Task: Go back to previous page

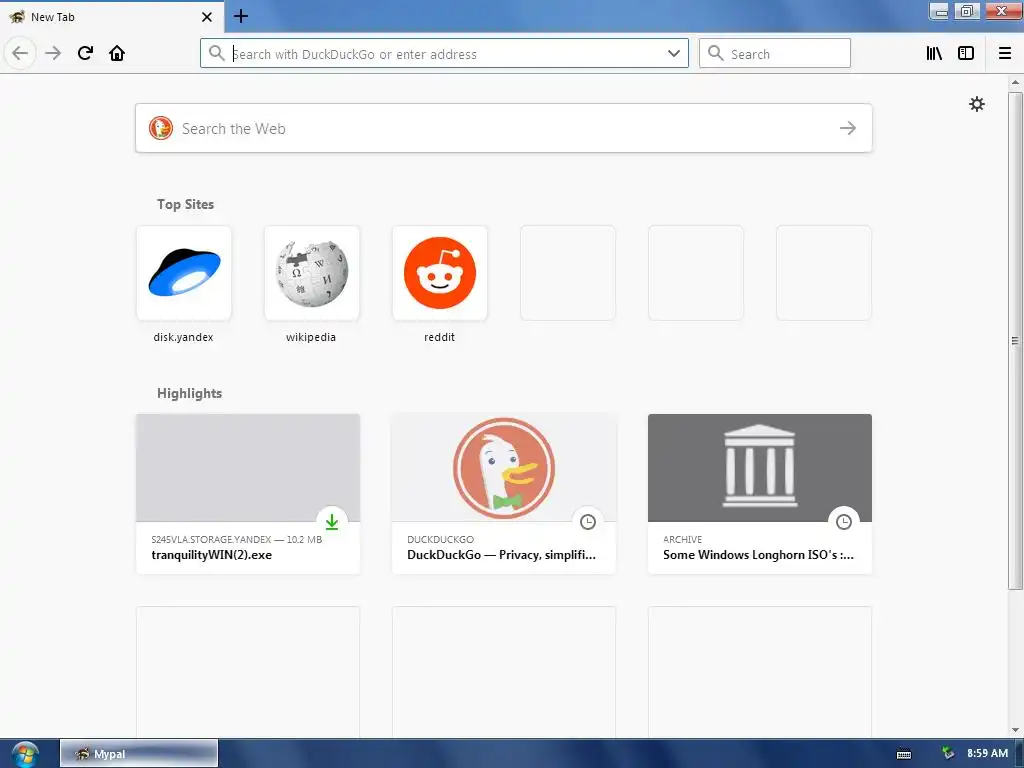Action: 20,54
